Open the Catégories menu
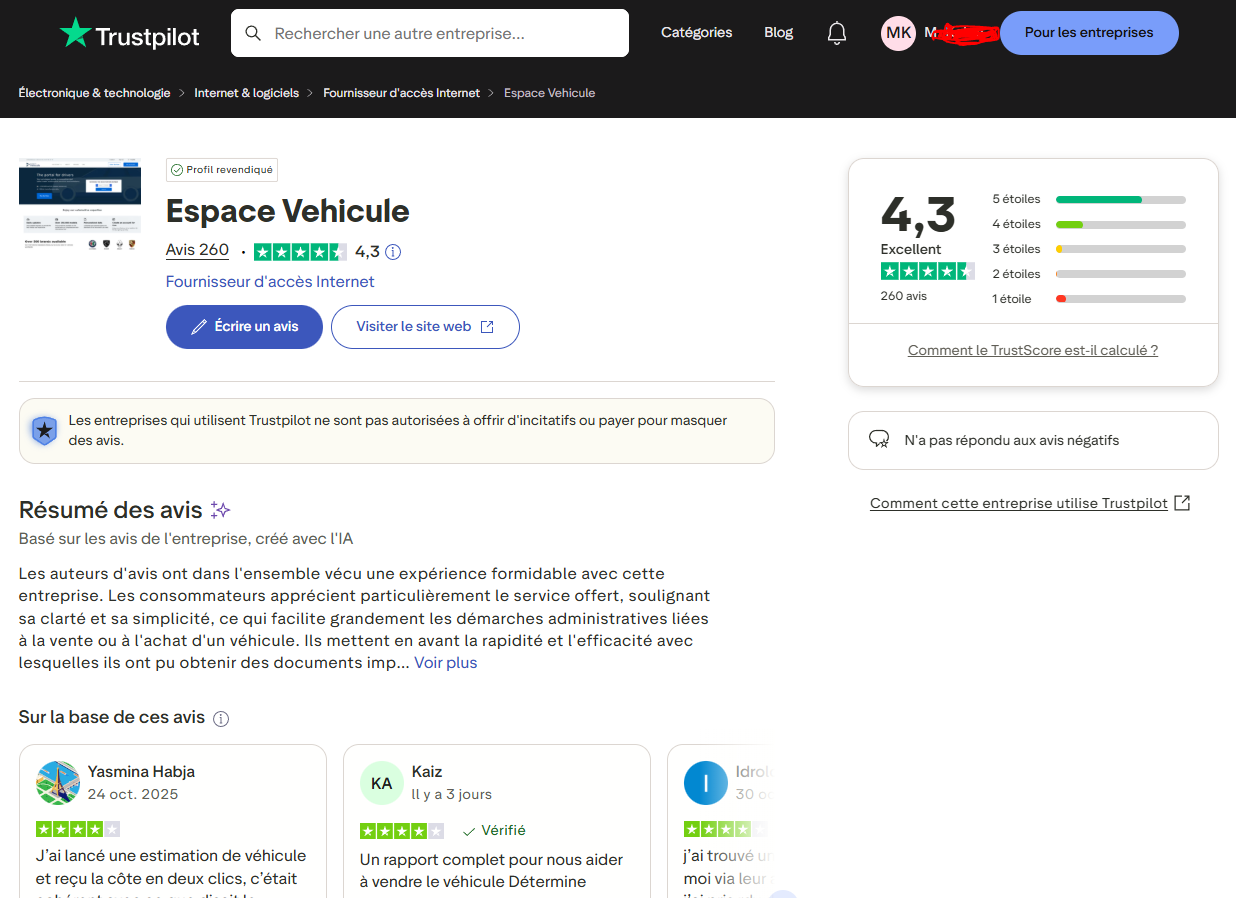The height and width of the screenshot is (898, 1236). pos(696,32)
